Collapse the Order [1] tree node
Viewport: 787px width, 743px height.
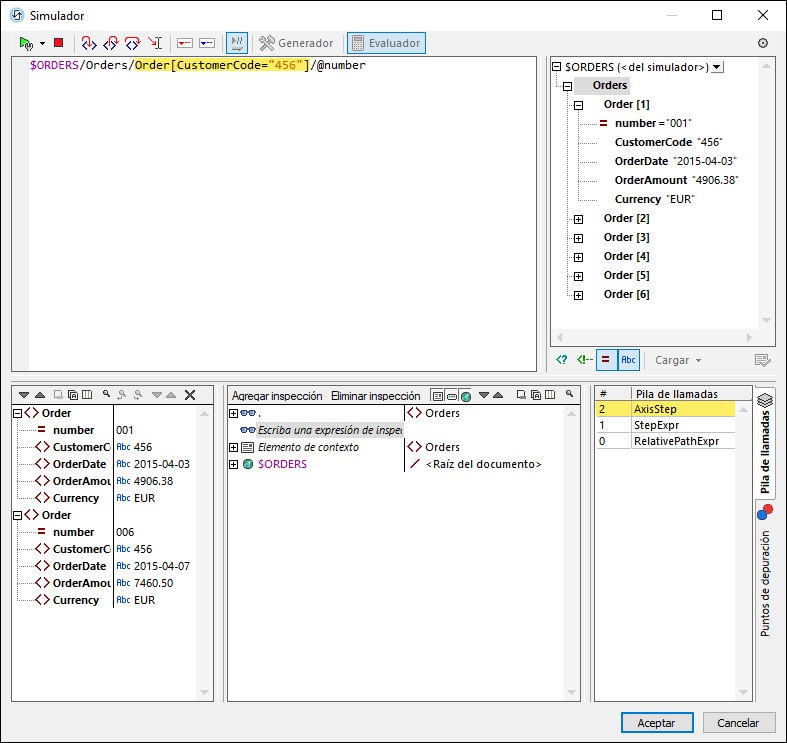pos(578,105)
